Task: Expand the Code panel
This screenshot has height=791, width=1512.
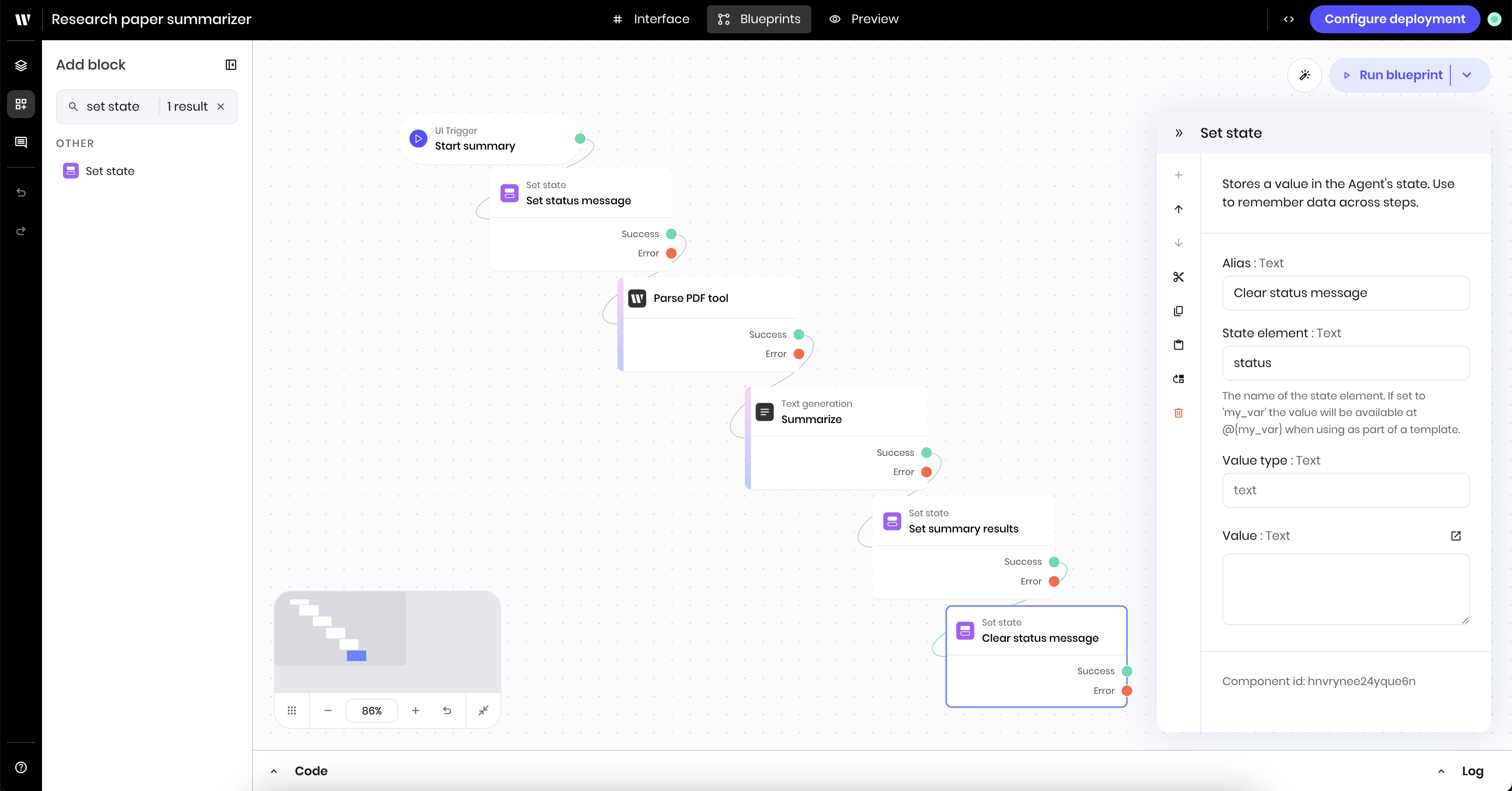Action: 273,771
